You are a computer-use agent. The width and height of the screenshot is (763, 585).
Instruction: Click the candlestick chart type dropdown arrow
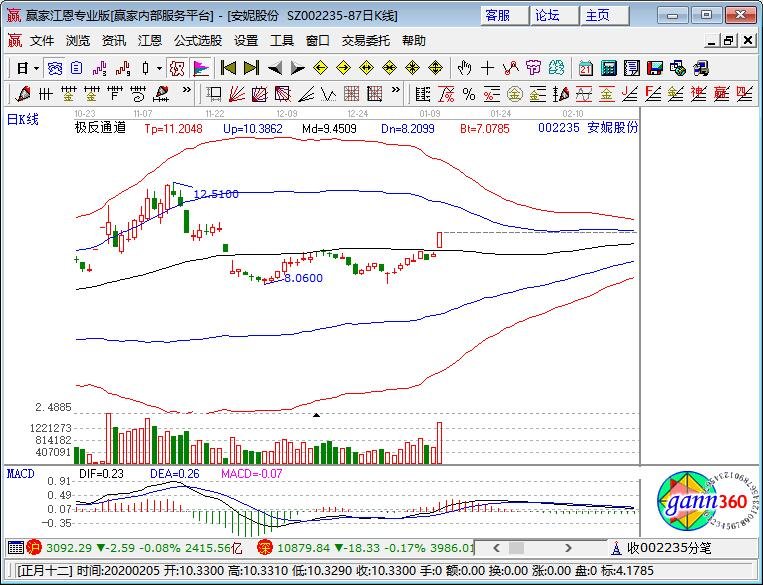pyautogui.click(x=159, y=69)
